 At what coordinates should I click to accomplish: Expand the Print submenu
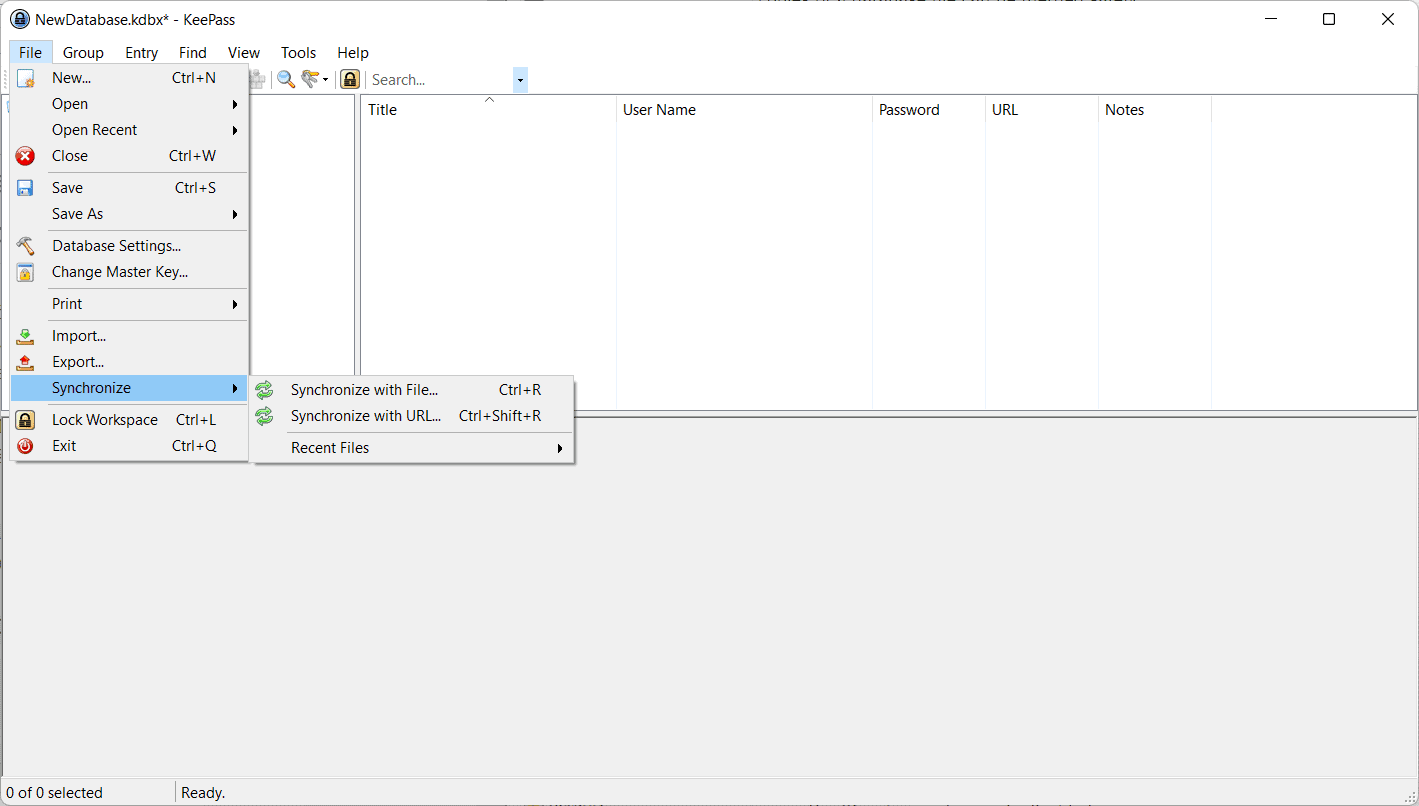tap(129, 304)
